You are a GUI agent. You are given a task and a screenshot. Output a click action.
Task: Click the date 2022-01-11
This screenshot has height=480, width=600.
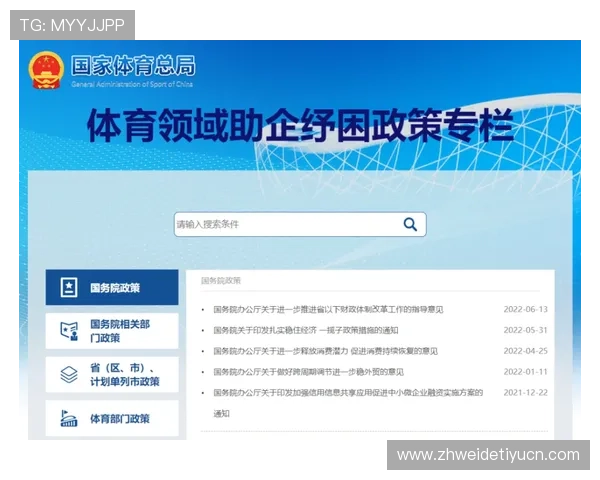click(x=525, y=372)
